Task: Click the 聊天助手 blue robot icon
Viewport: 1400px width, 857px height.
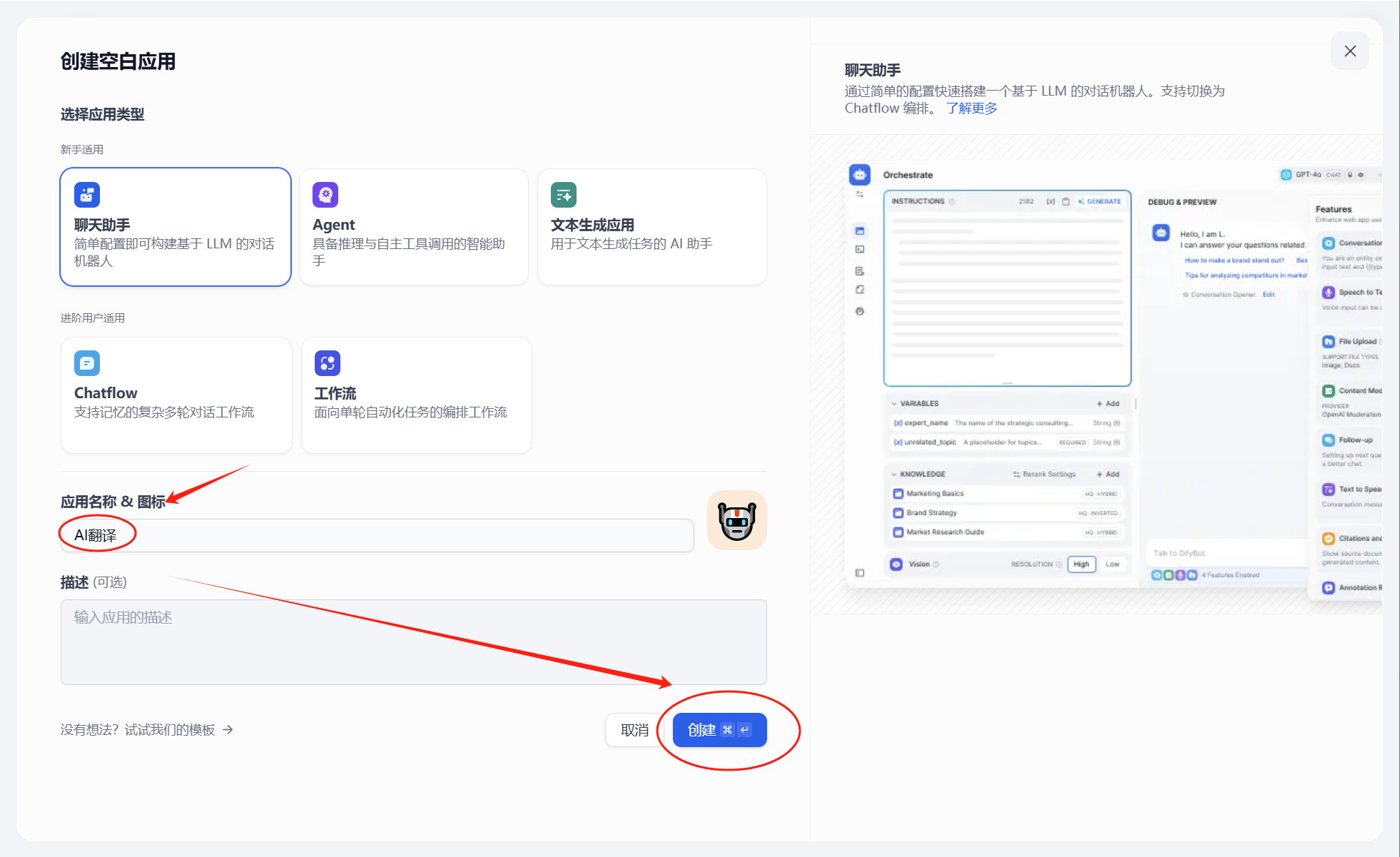Action: tap(87, 195)
